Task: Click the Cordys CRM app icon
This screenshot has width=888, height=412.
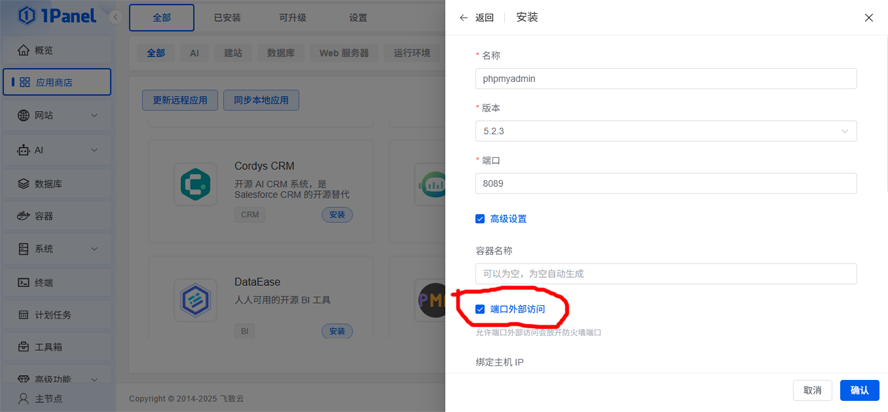Action: pos(195,184)
